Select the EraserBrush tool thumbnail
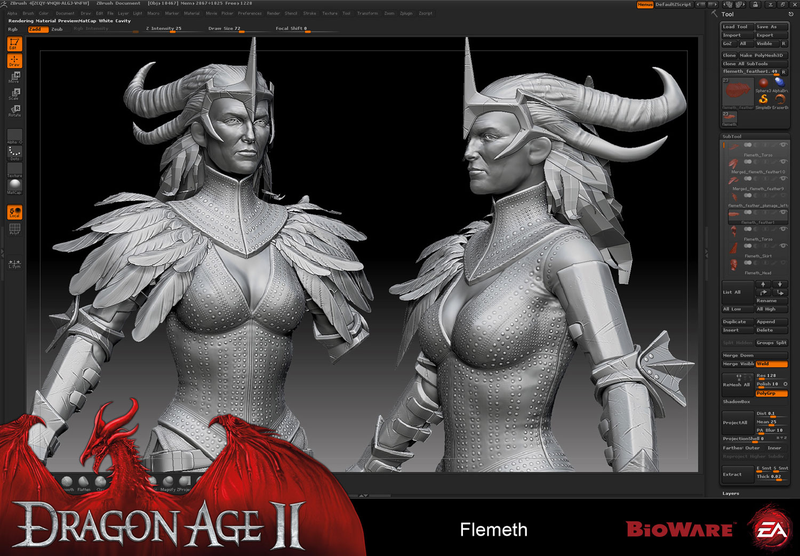The image size is (800, 556). click(x=780, y=100)
